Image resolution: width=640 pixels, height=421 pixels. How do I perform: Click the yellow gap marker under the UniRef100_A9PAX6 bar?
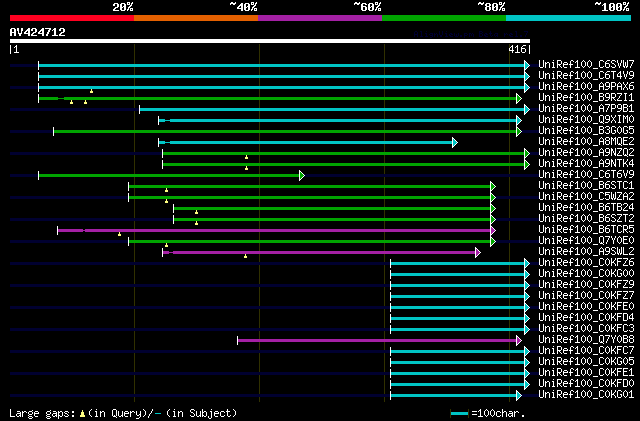pyautogui.click(x=91, y=91)
